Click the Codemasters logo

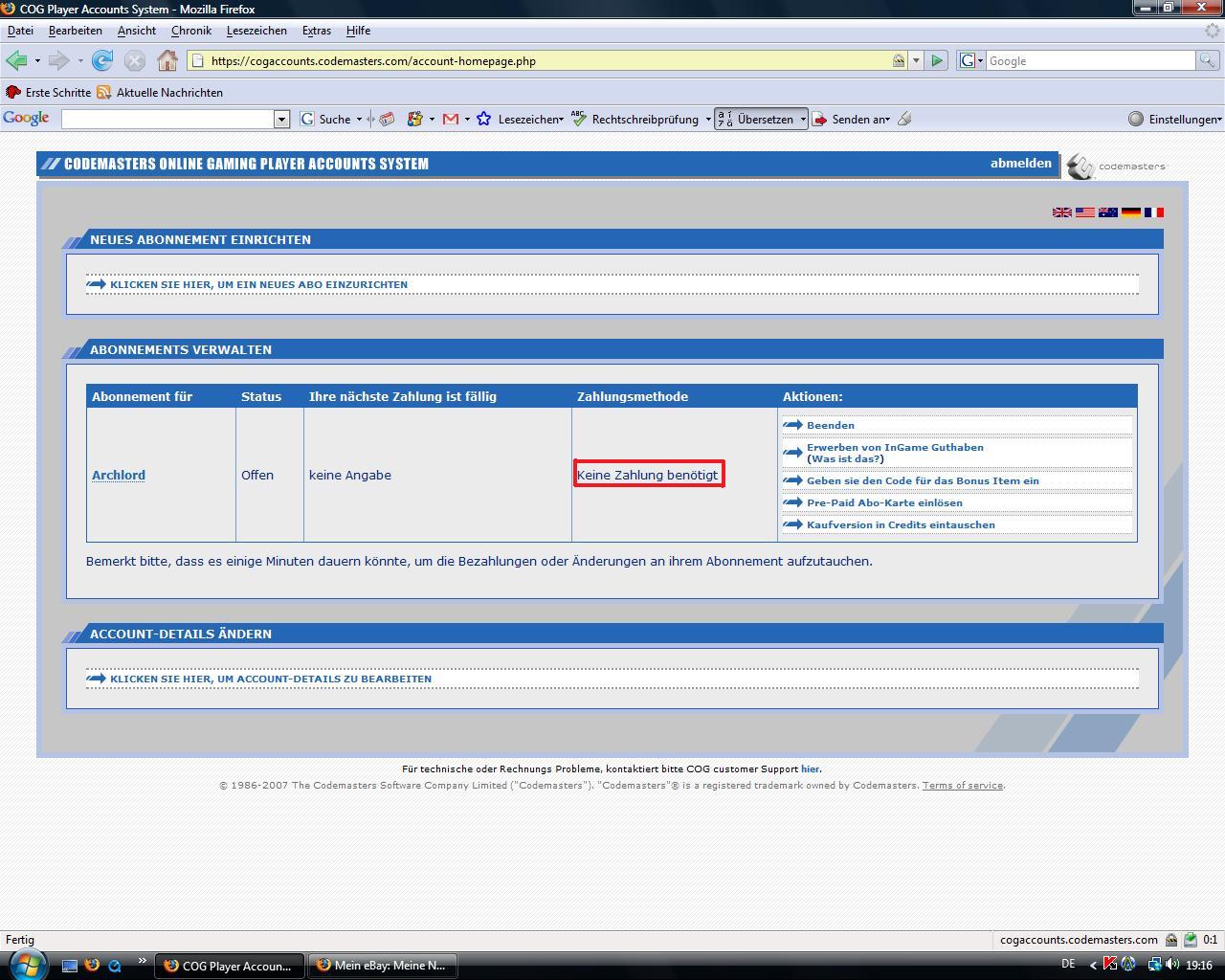[1117, 166]
